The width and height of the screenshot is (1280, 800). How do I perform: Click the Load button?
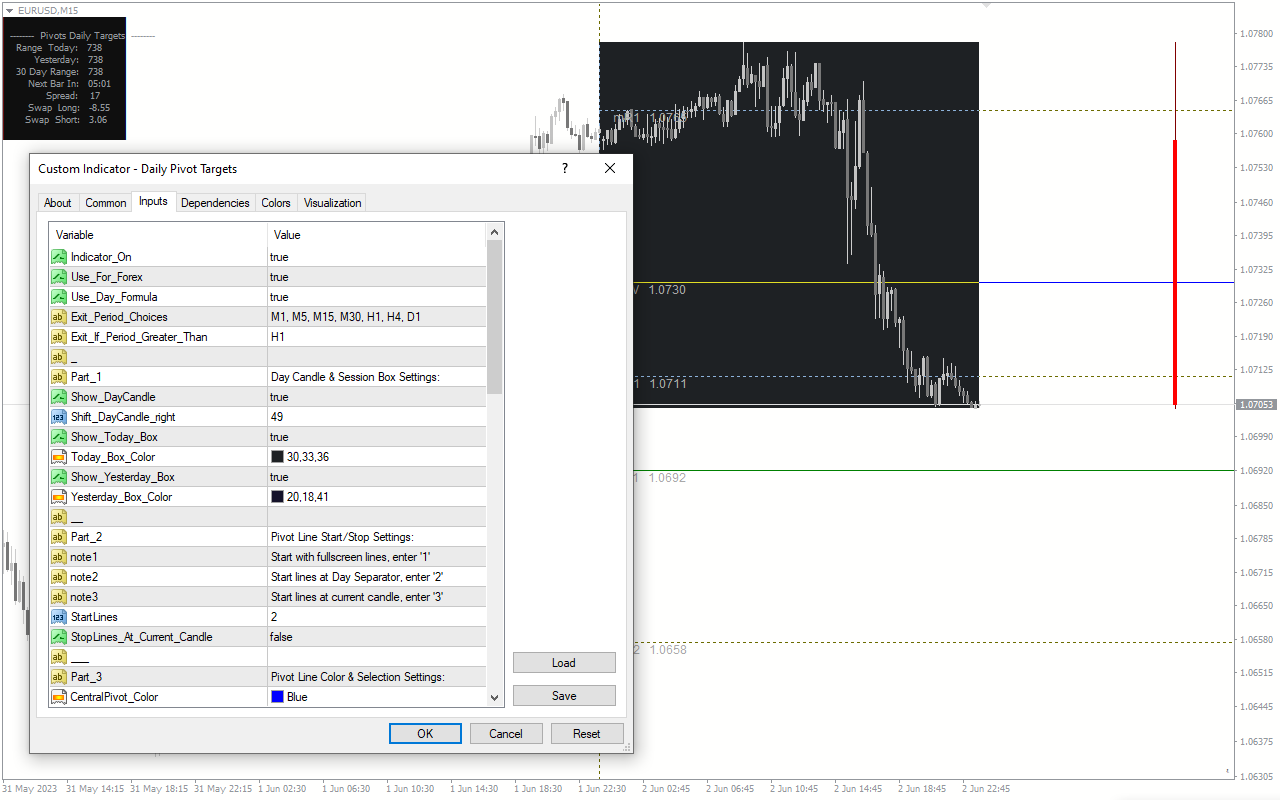564,663
